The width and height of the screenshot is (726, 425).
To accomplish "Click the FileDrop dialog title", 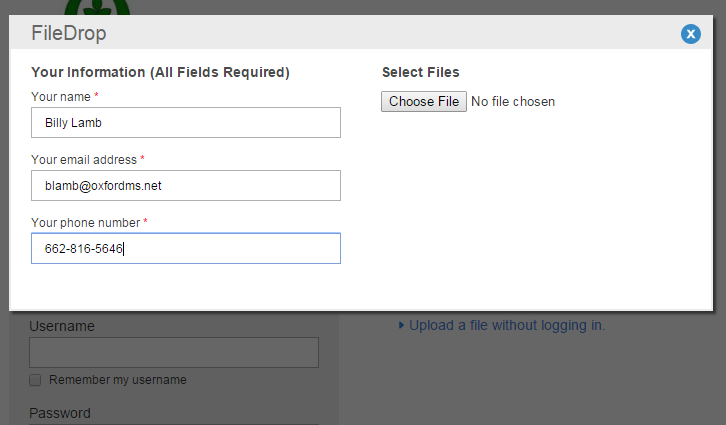I will point(69,33).
